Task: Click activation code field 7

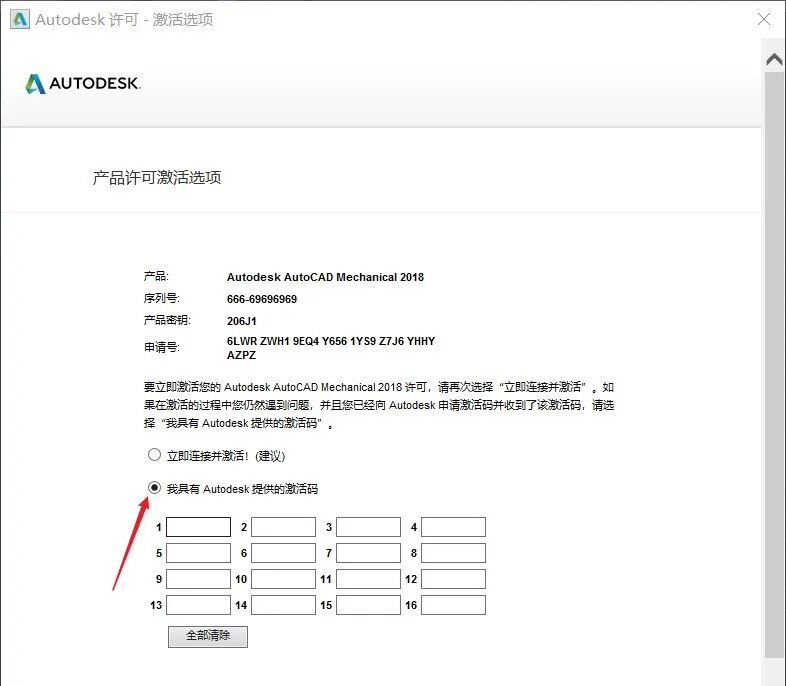Action: (368, 553)
